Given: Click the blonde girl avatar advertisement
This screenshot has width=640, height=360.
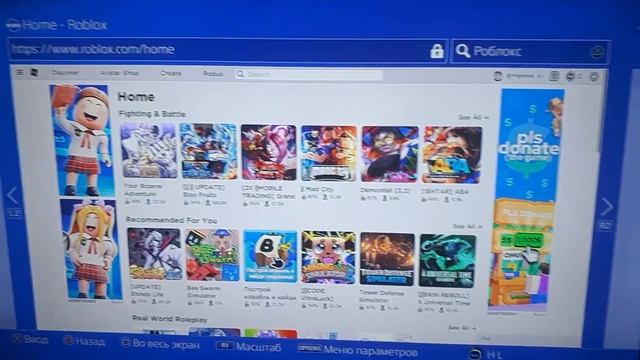Looking at the screenshot, I should click(91, 249).
